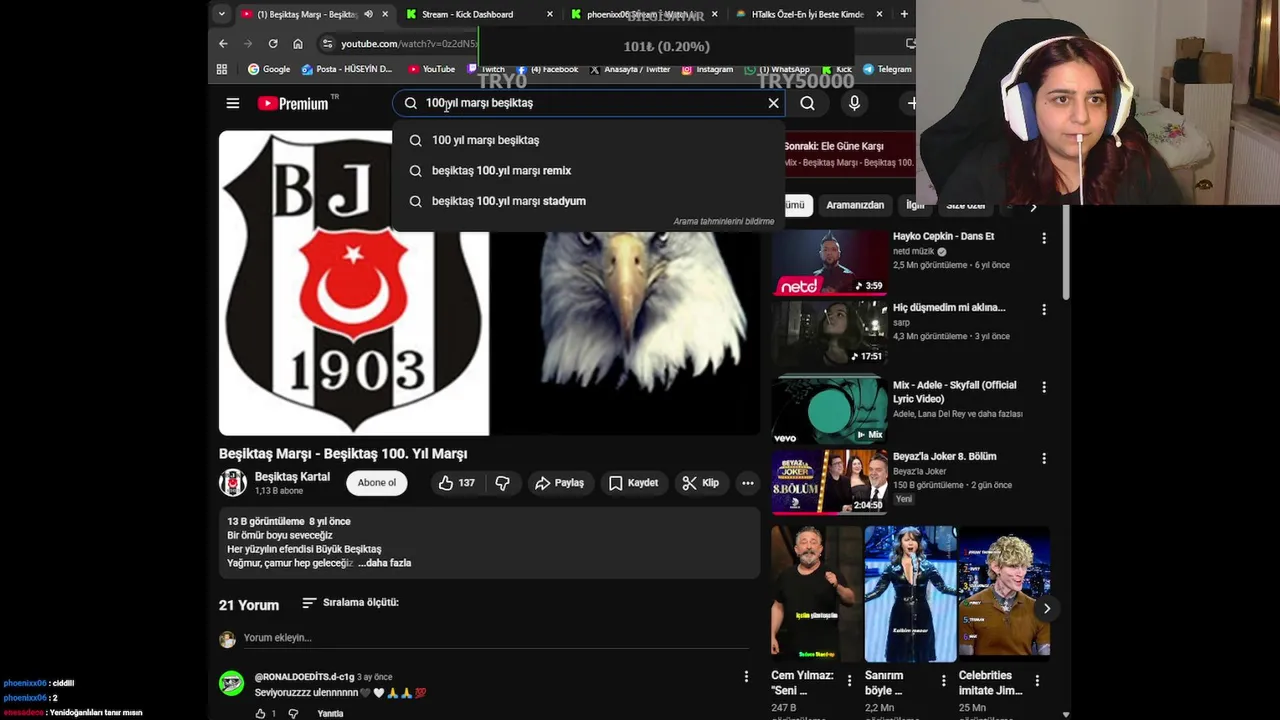Click the Beşiktaş video player area

click(x=489, y=283)
